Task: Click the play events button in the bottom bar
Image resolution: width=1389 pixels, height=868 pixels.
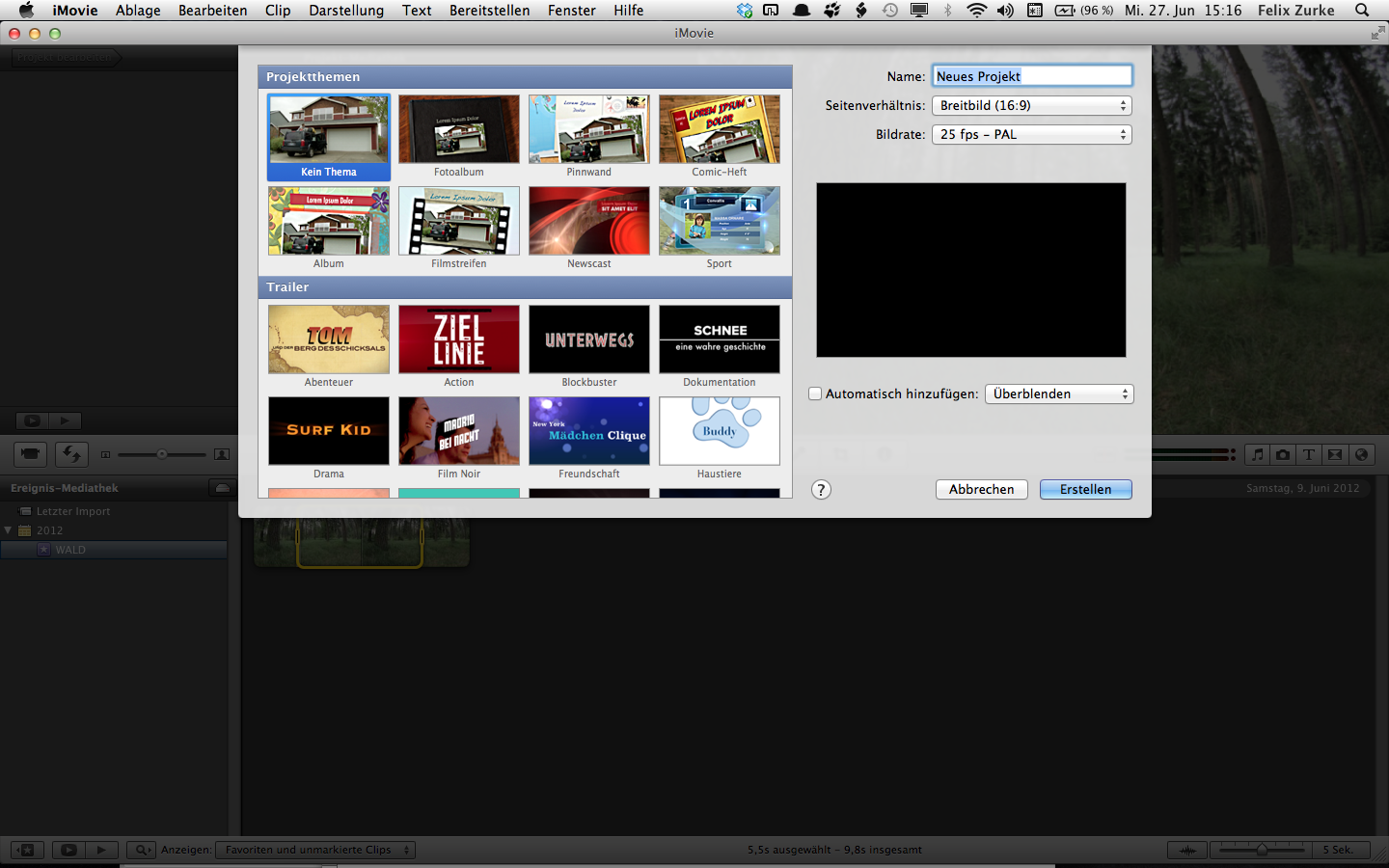Action: [x=101, y=850]
